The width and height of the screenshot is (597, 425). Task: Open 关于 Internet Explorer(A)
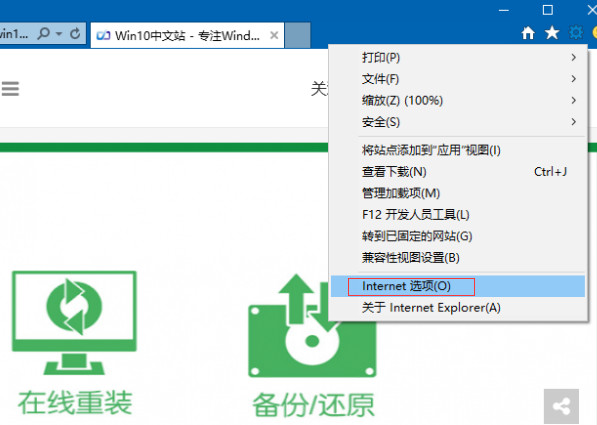tap(458, 308)
